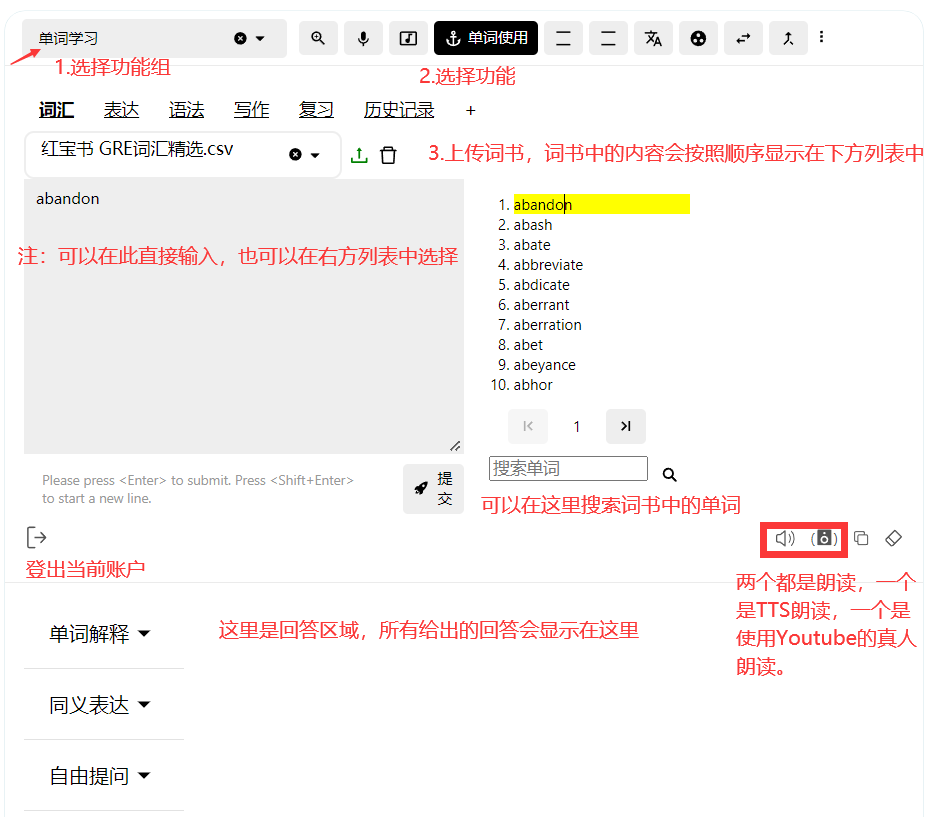Click the swap arrows icon in toolbar
934x817 pixels.
[743, 37]
